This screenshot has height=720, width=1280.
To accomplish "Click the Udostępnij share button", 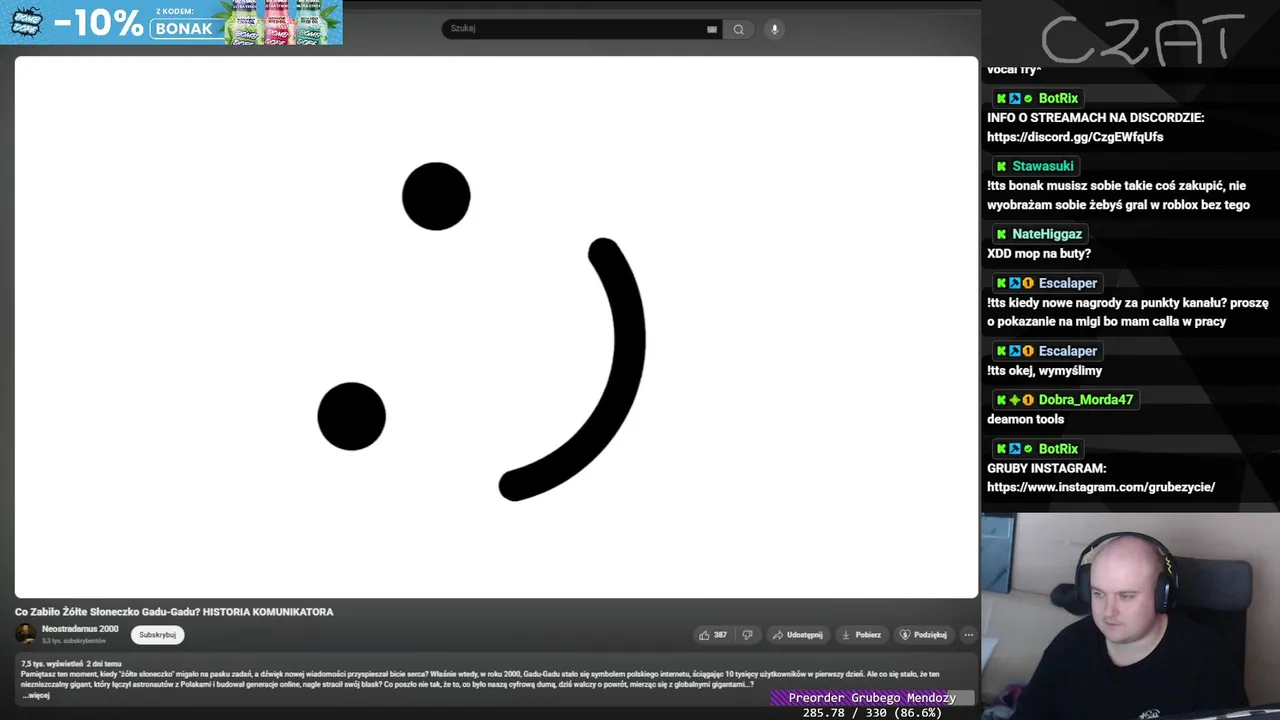I will point(797,635).
